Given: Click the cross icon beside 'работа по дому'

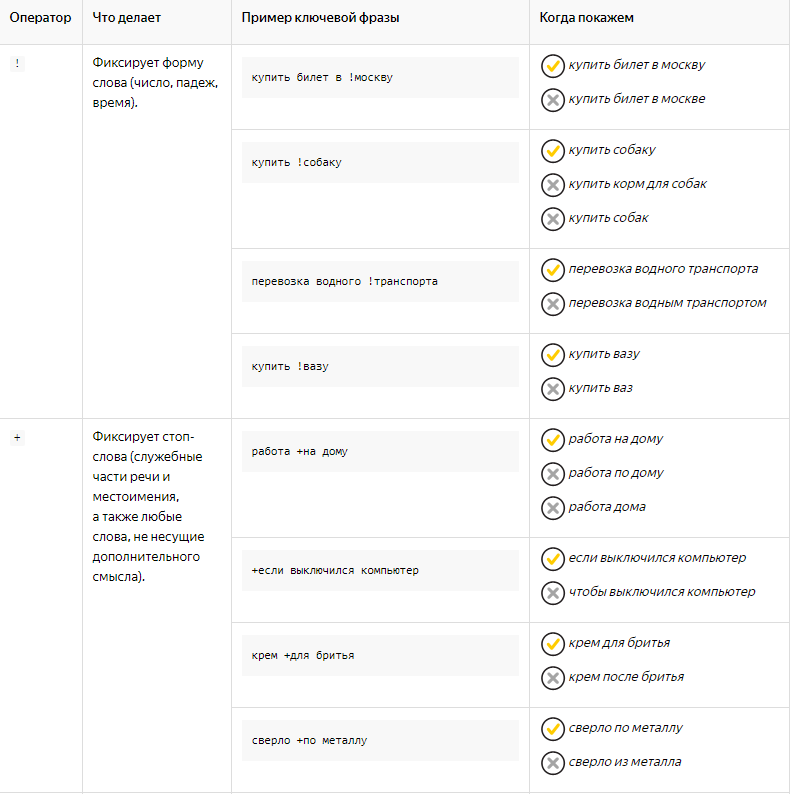Looking at the screenshot, I should tap(552, 474).
